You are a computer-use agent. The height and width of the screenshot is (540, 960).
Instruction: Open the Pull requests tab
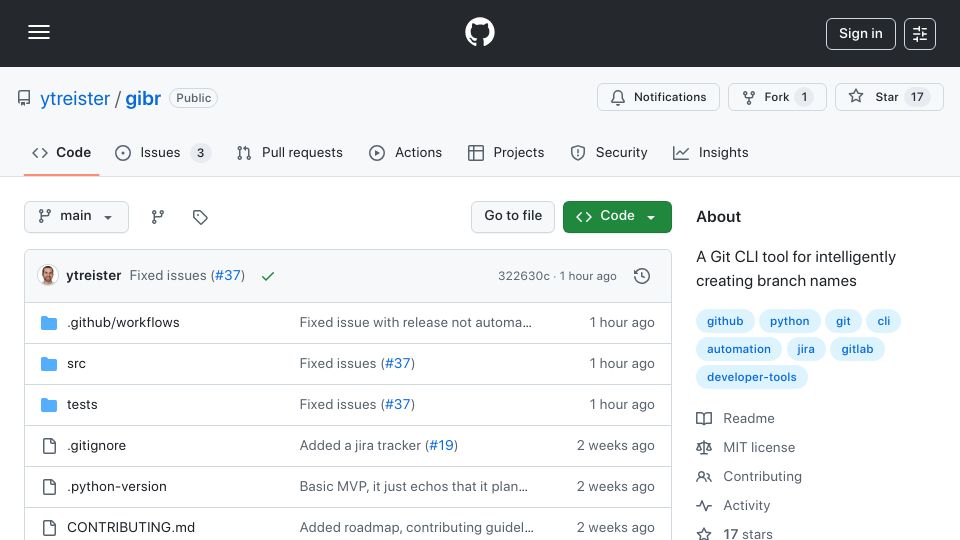coord(290,152)
